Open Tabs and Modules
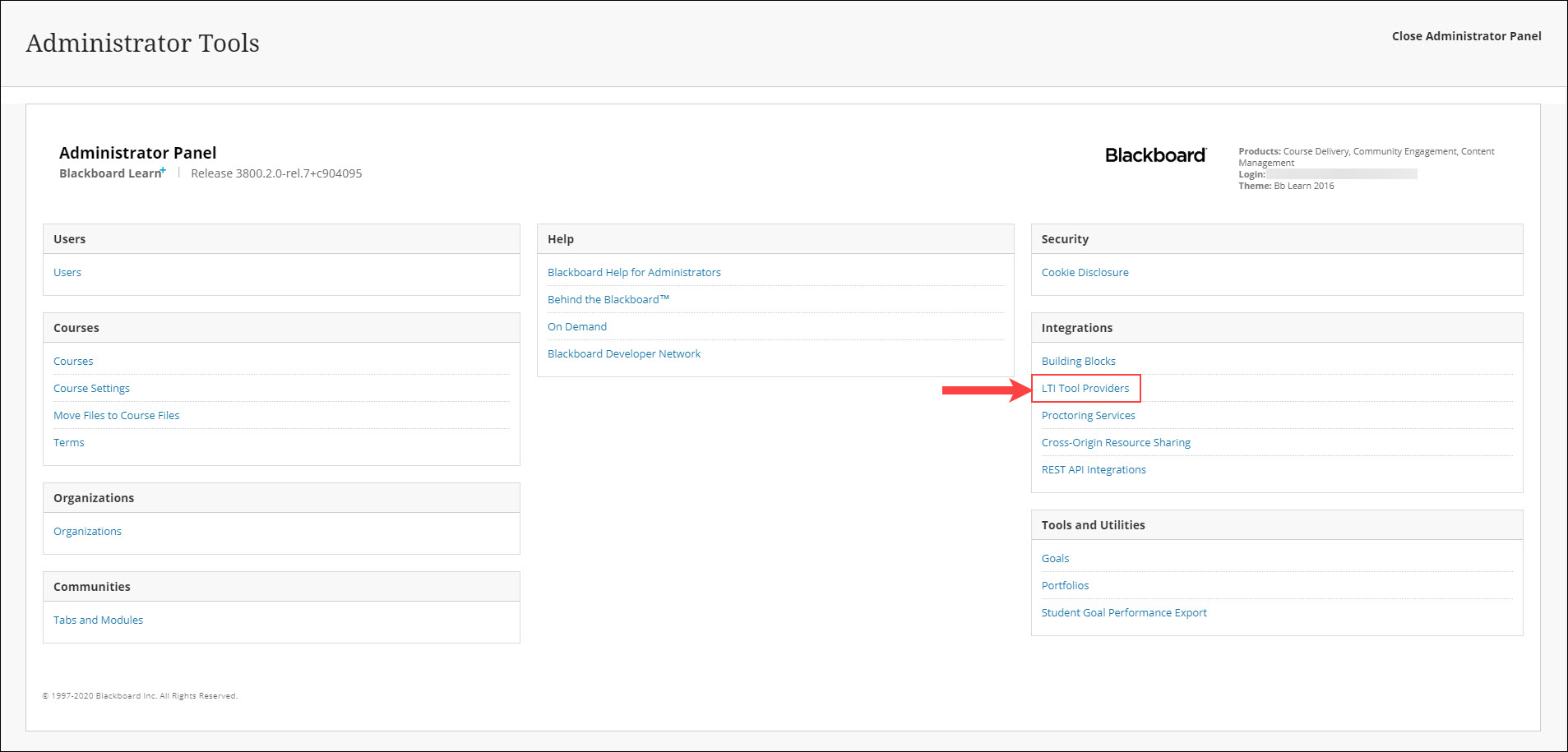The height and width of the screenshot is (752, 1568). point(98,621)
